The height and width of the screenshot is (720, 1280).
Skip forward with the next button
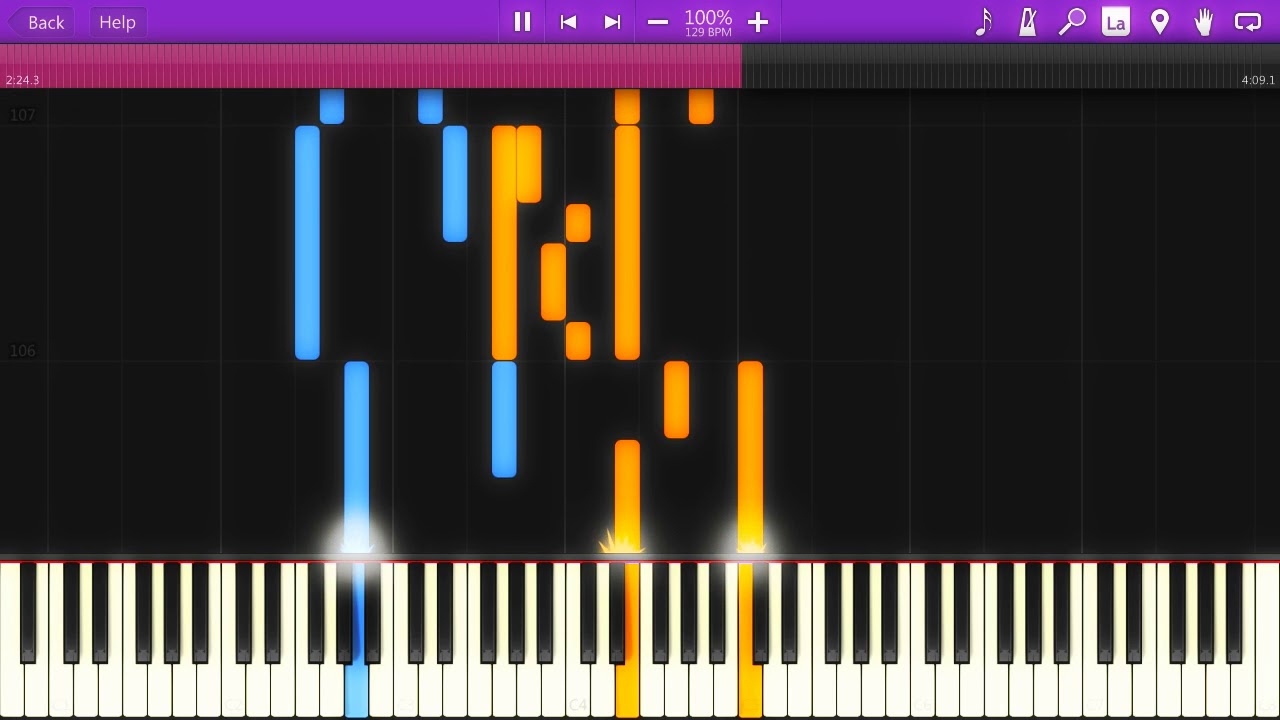click(x=613, y=22)
